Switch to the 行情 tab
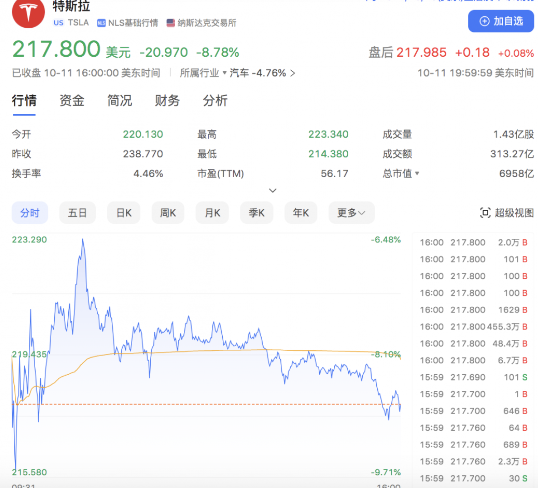This screenshot has width=538, height=488. pos(24,101)
